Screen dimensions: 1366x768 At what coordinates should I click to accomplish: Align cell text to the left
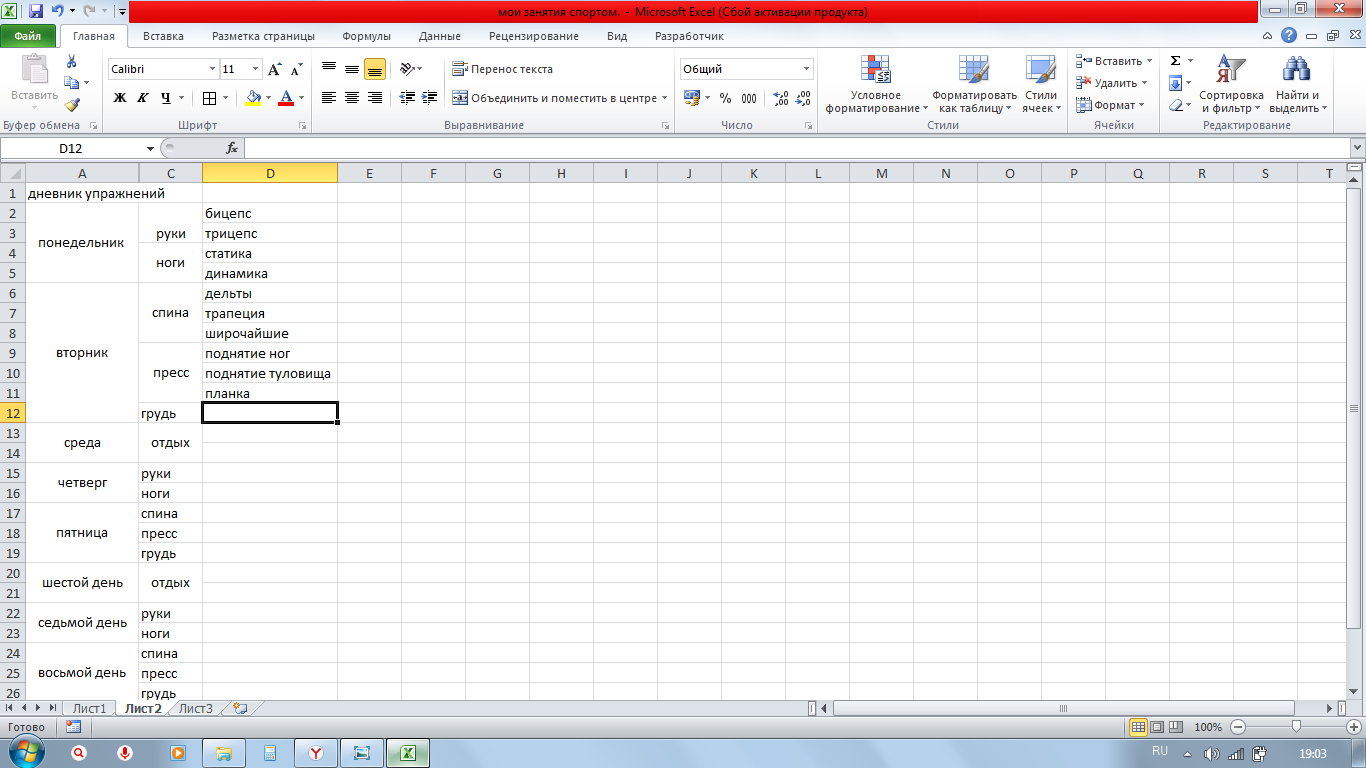click(329, 98)
